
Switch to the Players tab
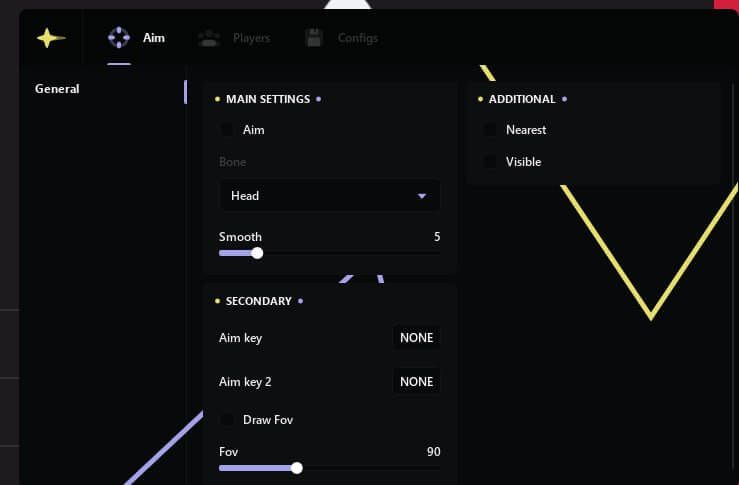(x=251, y=38)
